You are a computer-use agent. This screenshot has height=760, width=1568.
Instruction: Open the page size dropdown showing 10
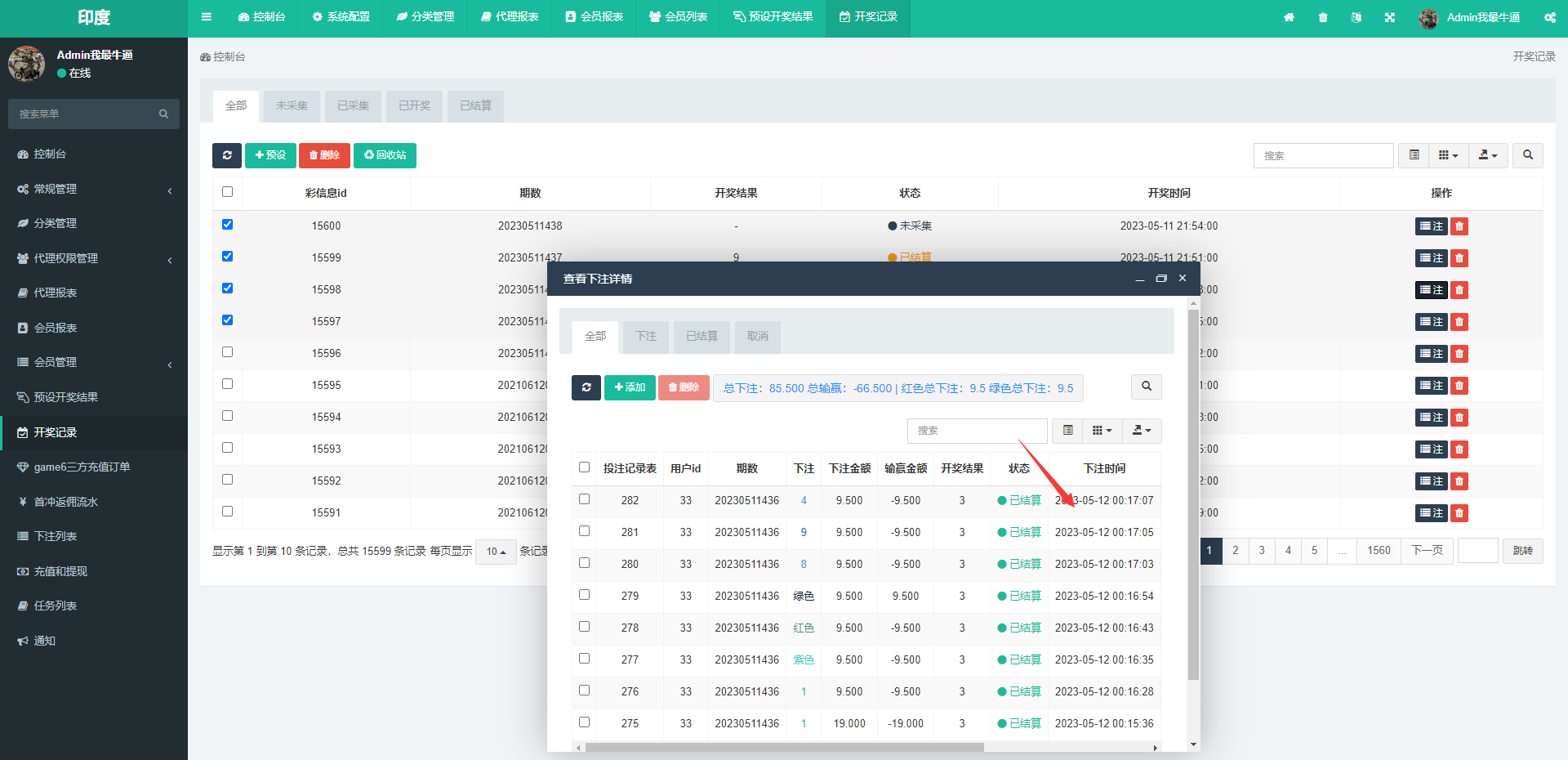pos(496,552)
